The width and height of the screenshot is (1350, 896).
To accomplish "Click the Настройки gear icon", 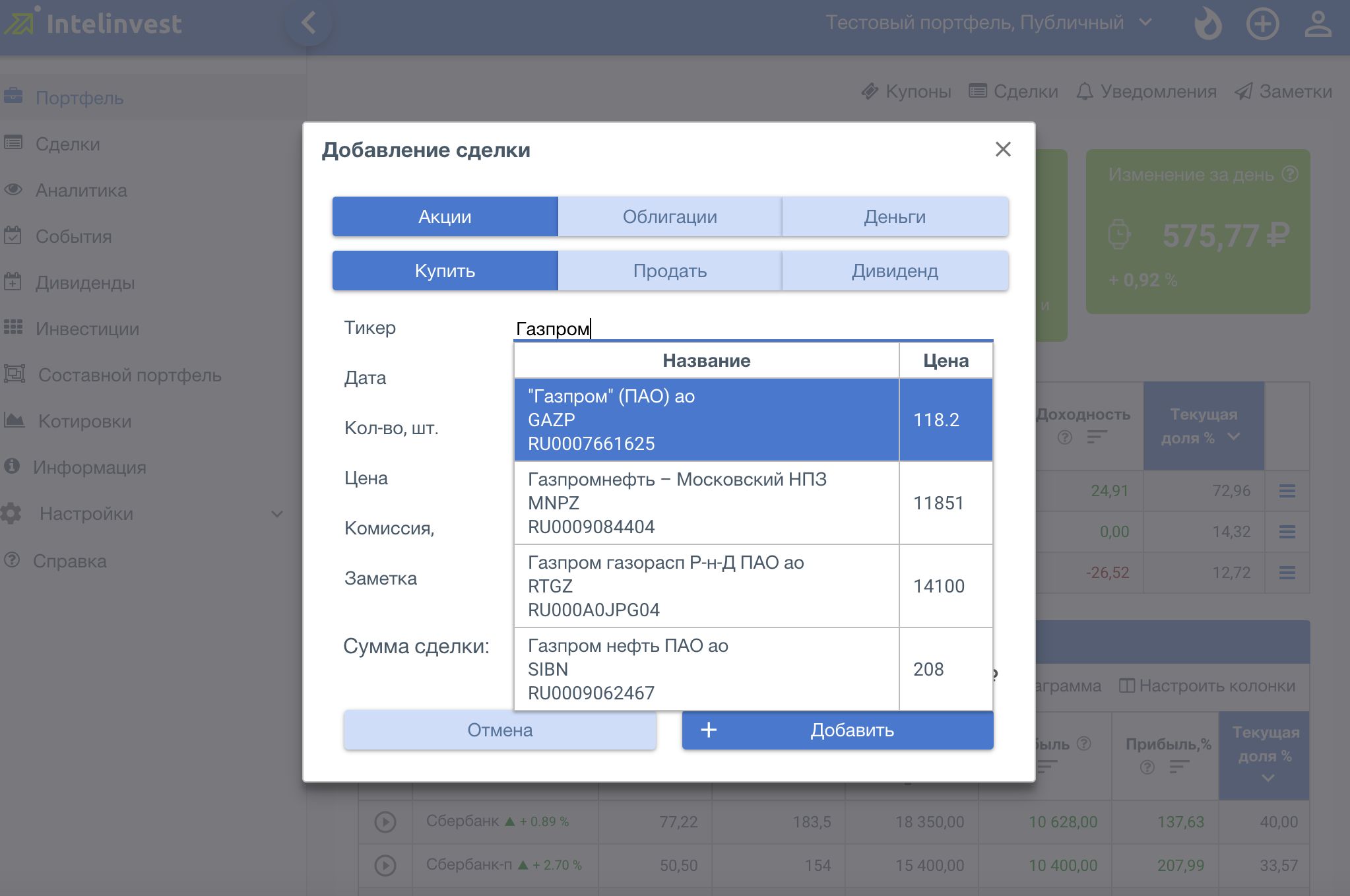I will point(11,513).
